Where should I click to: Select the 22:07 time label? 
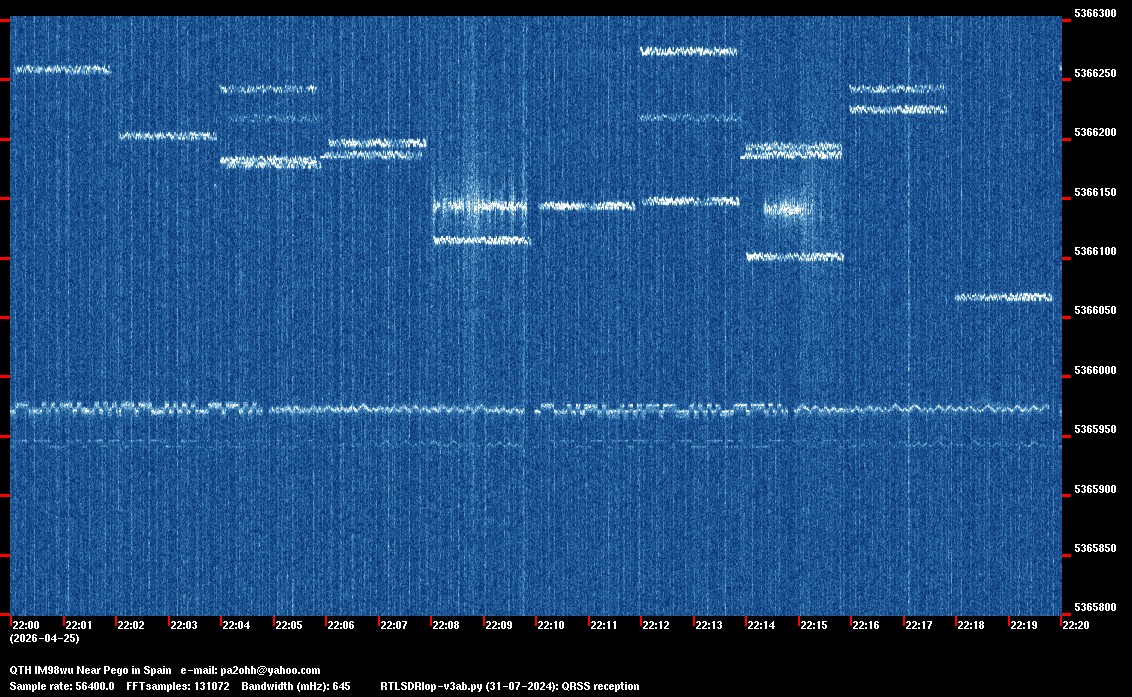point(393,625)
